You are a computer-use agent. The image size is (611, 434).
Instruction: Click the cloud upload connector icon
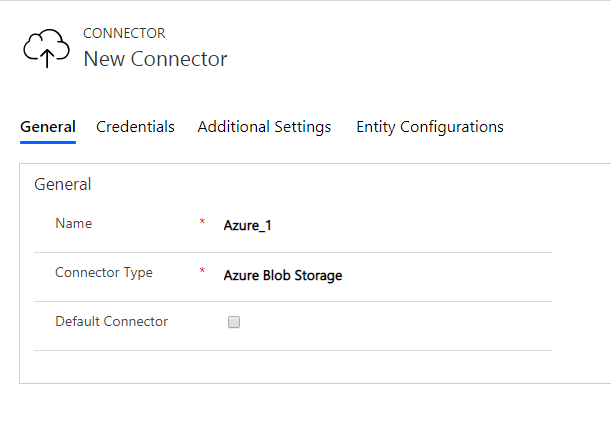coord(46,48)
